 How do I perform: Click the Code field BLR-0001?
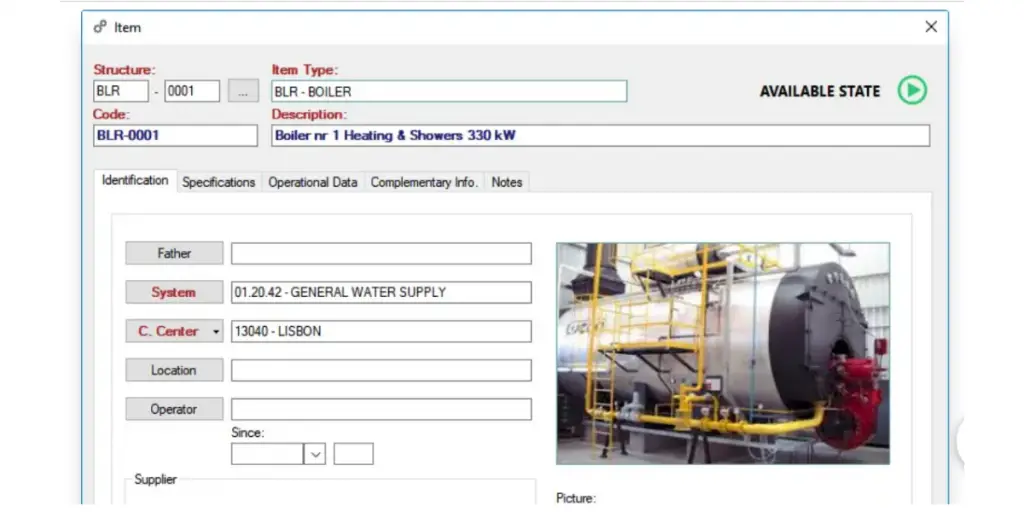pyautogui.click(x=176, y=136)
